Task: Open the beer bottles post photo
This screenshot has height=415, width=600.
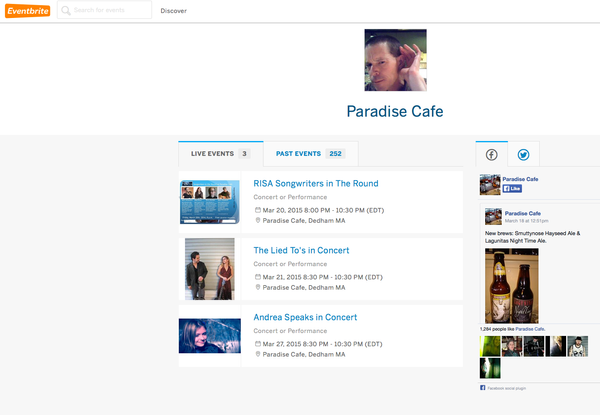Action: [512, 286]
